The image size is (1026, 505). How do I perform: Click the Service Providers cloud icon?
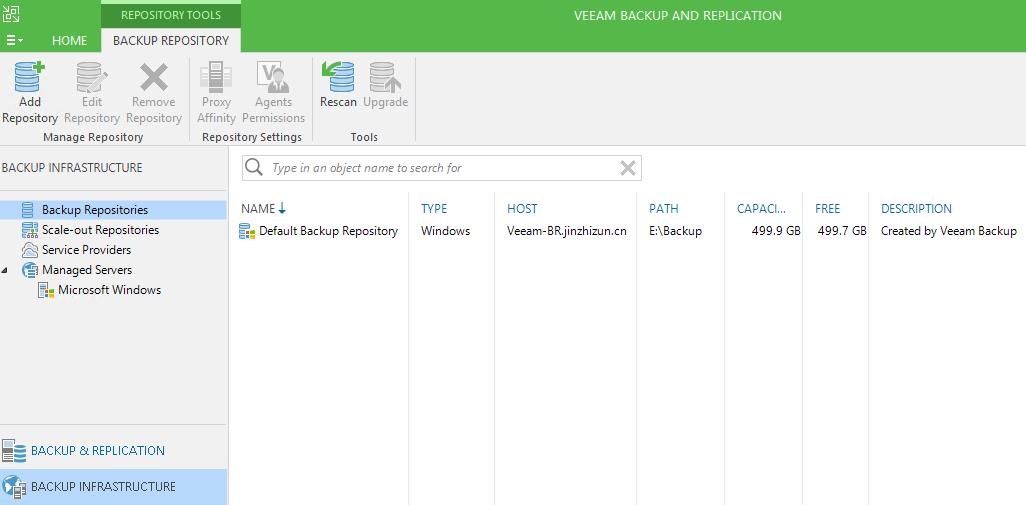29,250
